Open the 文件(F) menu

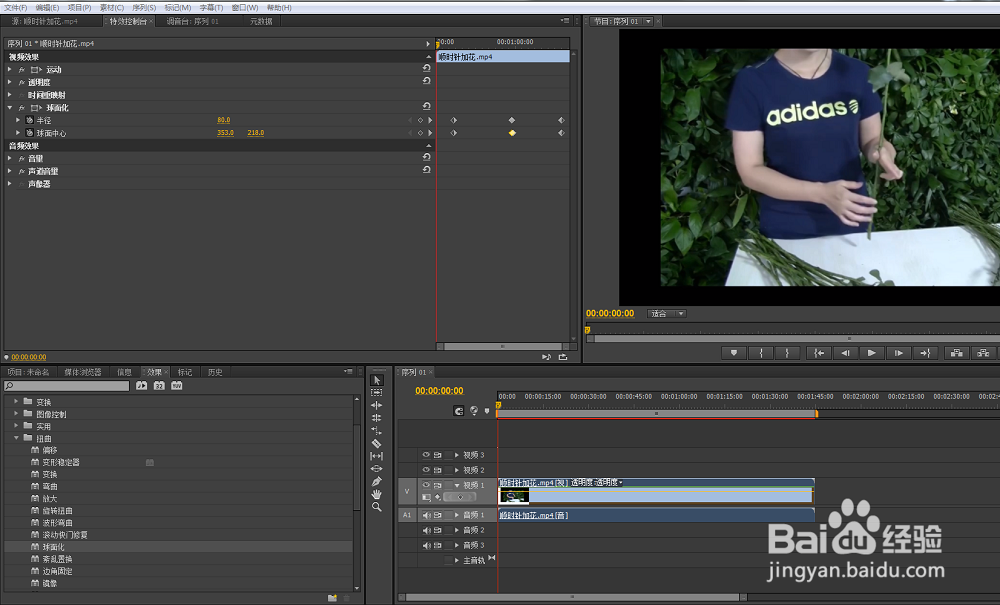pyautogui.click(x=16, y=8)
